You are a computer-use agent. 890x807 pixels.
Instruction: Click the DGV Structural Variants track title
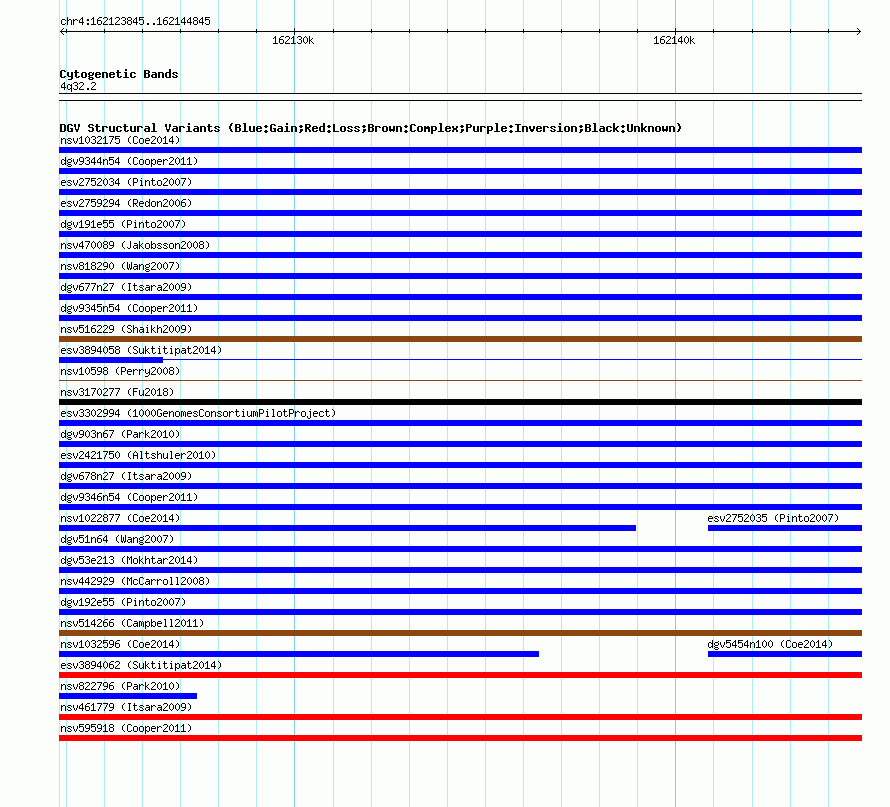click(371, 128)
